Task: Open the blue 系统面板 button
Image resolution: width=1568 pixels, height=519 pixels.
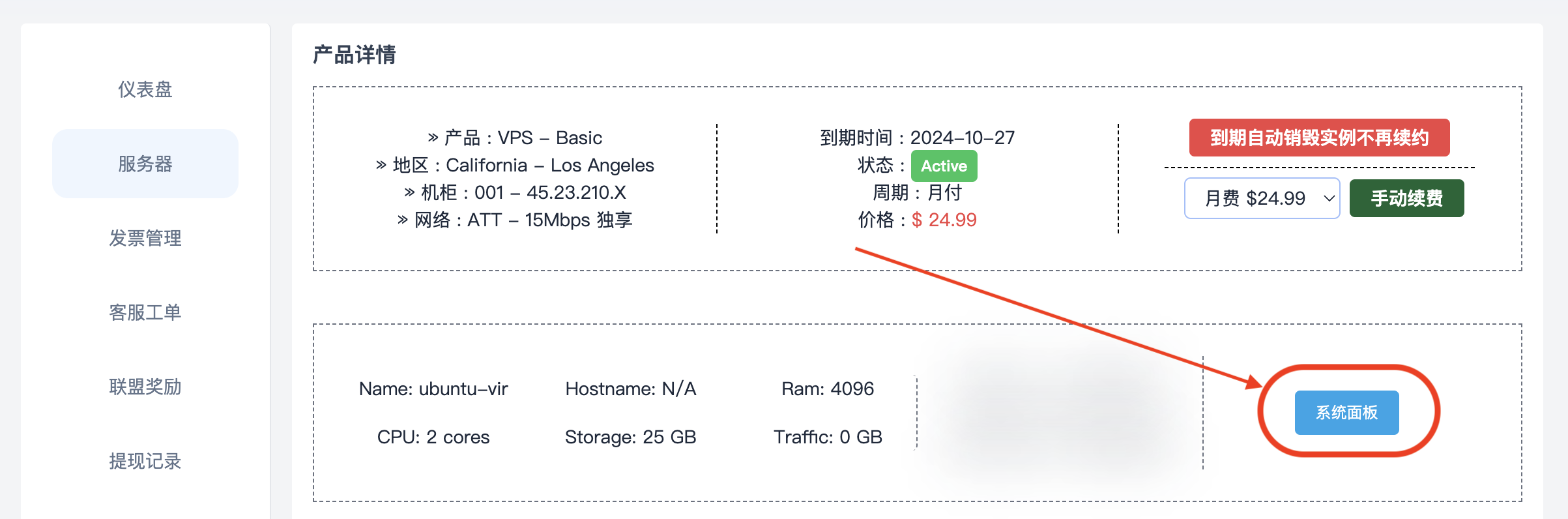Action: (x=1346, y=413)
